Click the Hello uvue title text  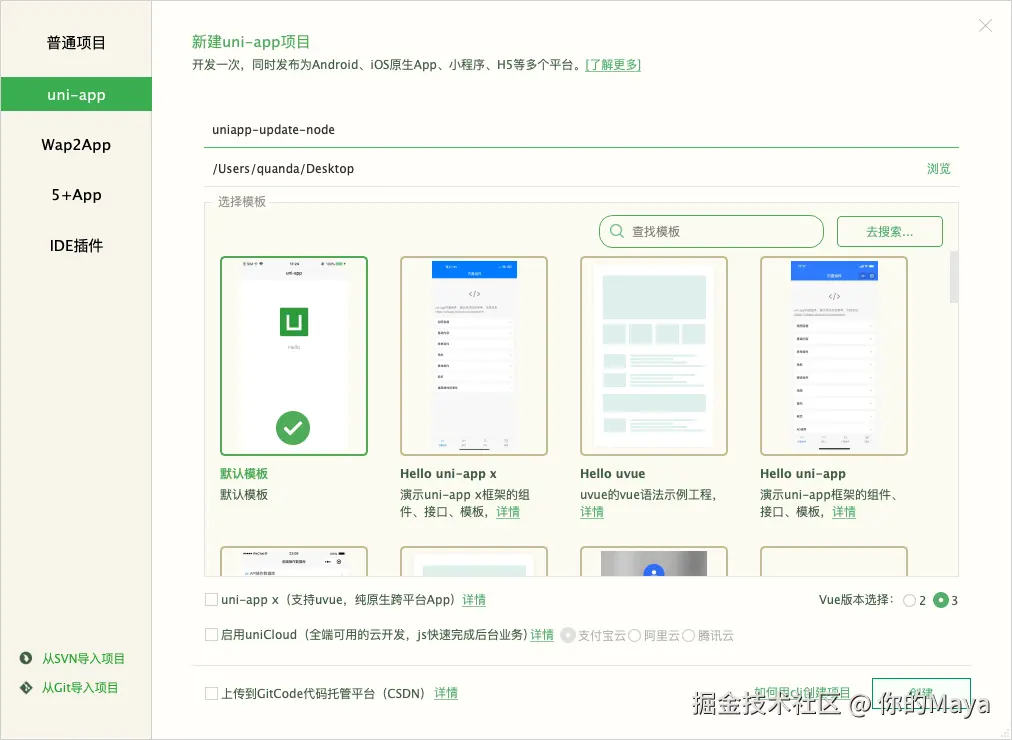[x=612, y=474]
